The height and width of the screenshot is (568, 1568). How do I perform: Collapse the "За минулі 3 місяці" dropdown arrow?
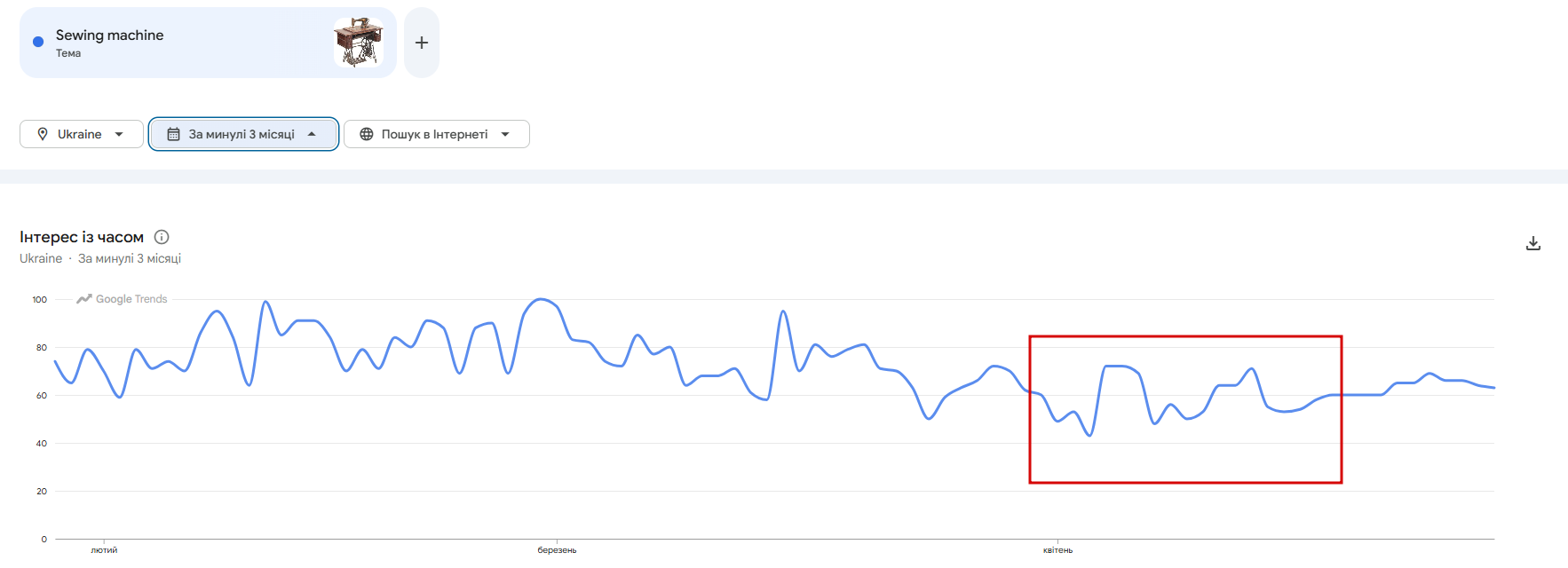[312, 134]
